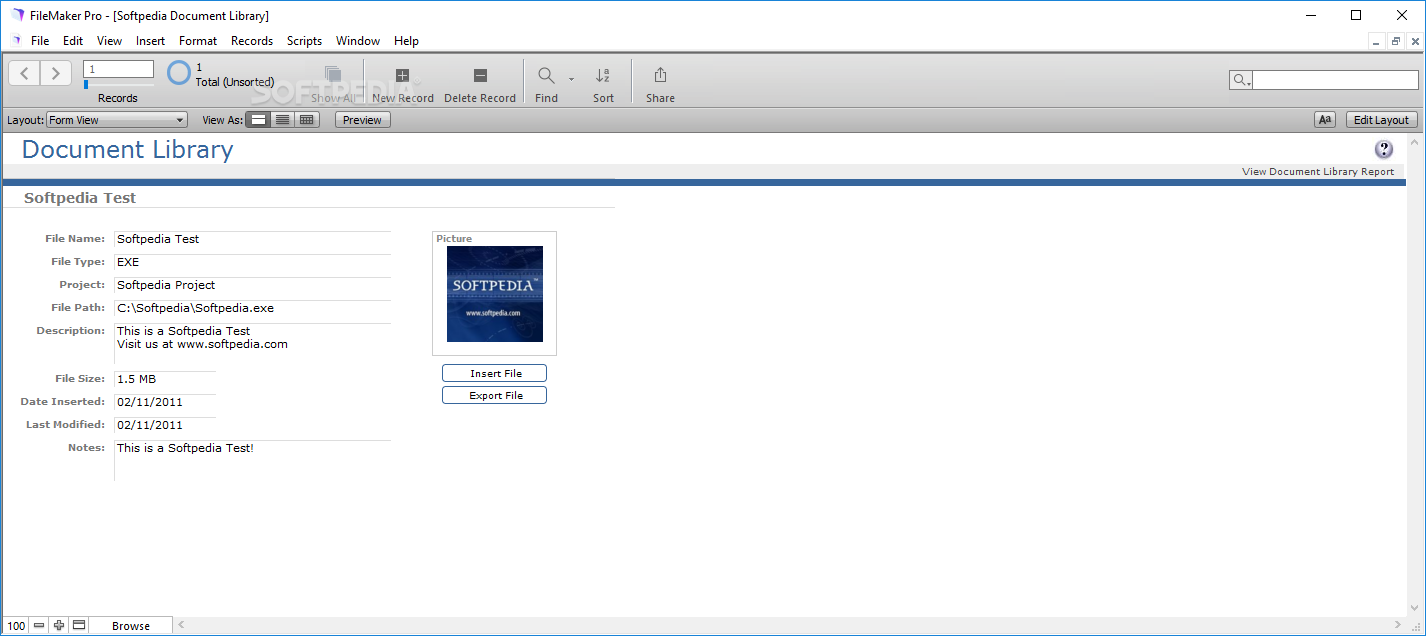Viewport: 1426px width, 636px height.
Task: Click the Softpedia Test record heading
Action: tap(80, 198)
